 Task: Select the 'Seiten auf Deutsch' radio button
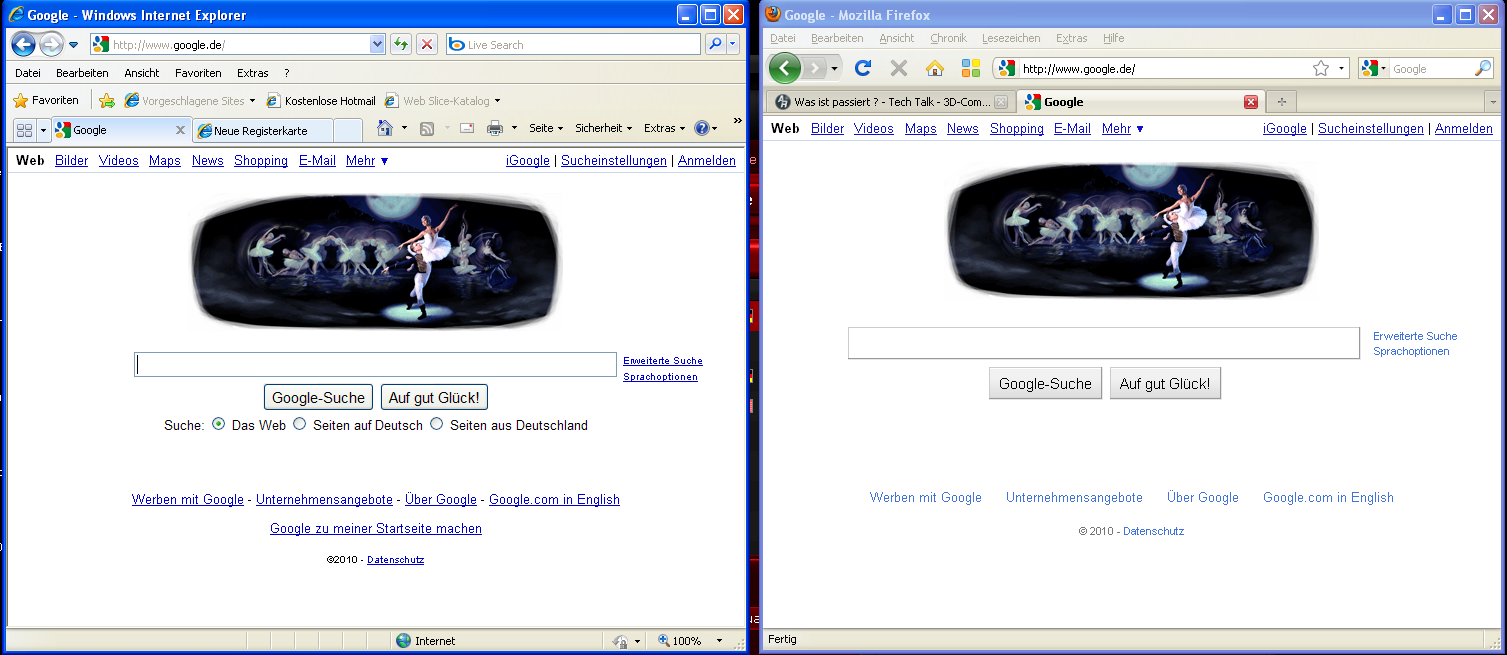(299, 424)
